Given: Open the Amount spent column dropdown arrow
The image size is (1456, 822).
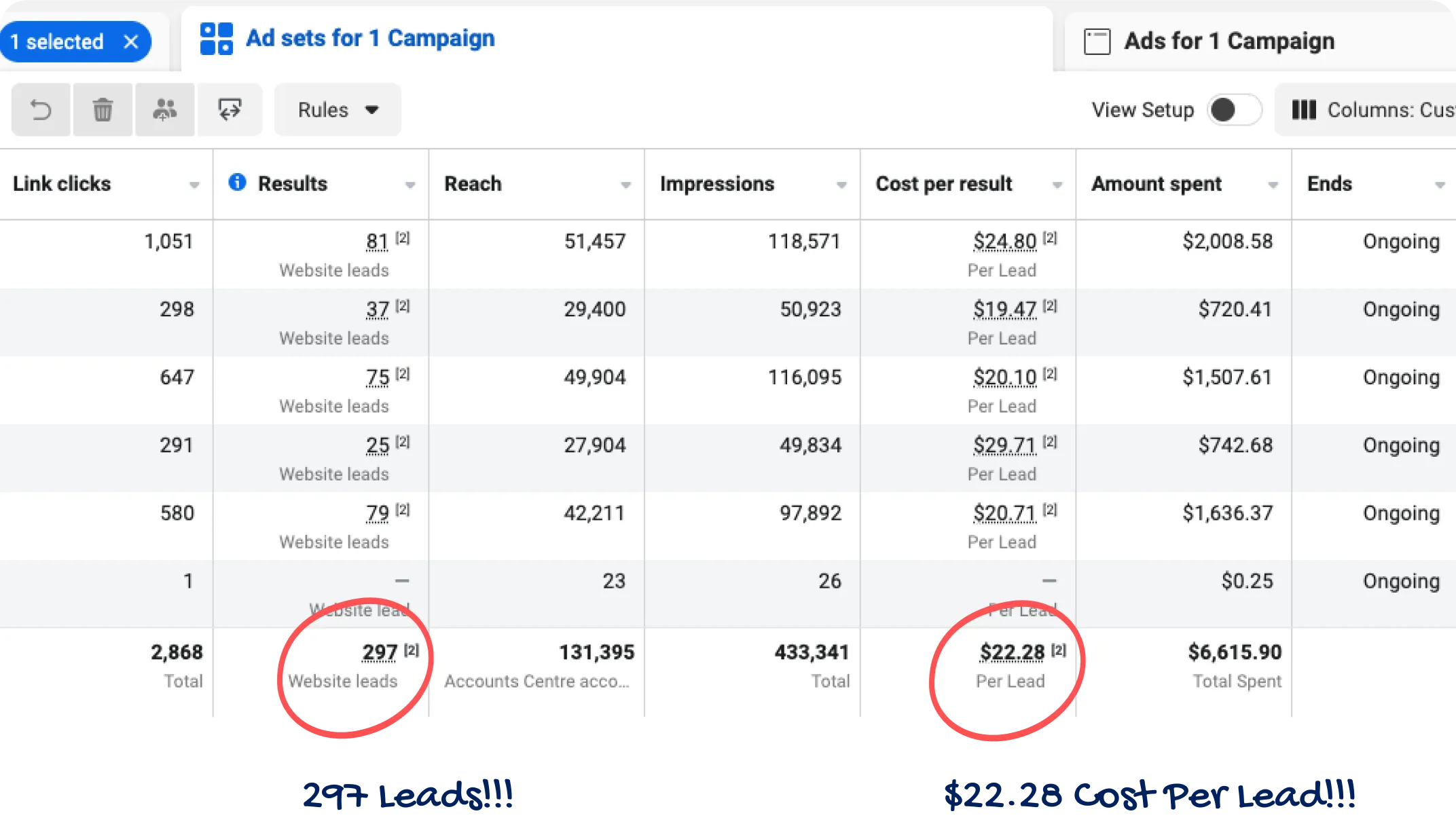Looking at the screenshot, I should (1273, 185).
